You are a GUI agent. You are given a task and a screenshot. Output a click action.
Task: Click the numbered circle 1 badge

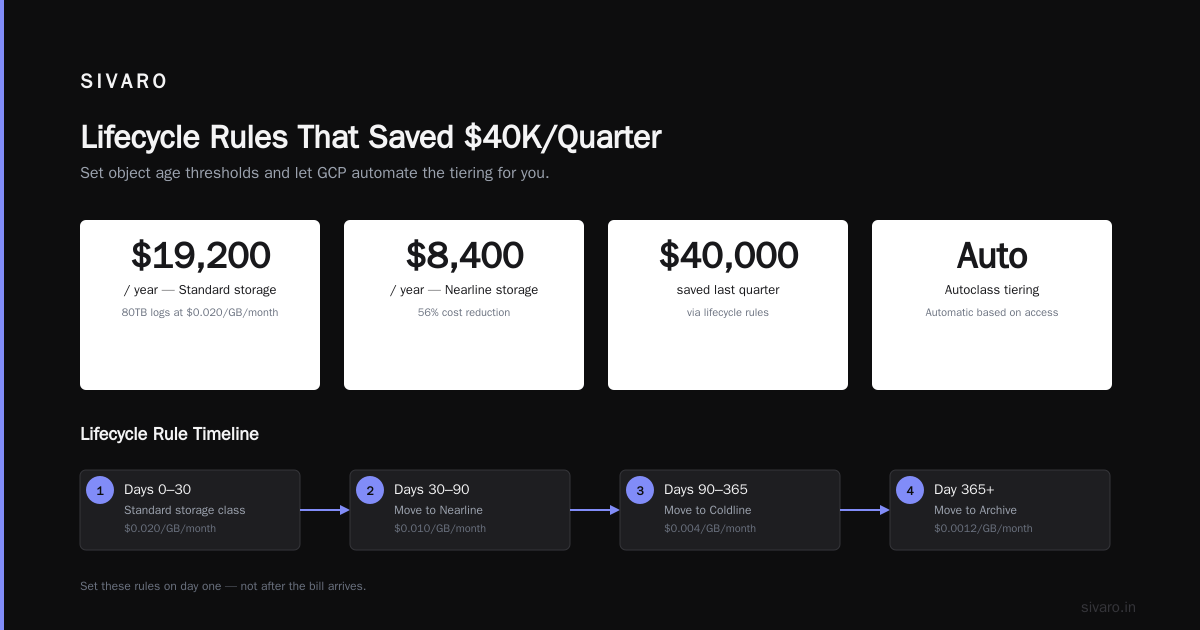pos(100,490)
